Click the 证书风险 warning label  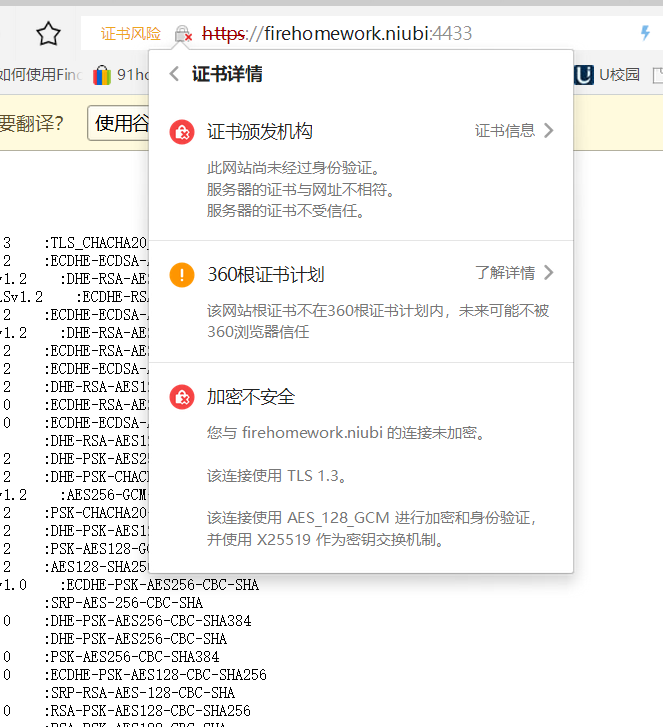click(x=131, y=33)
